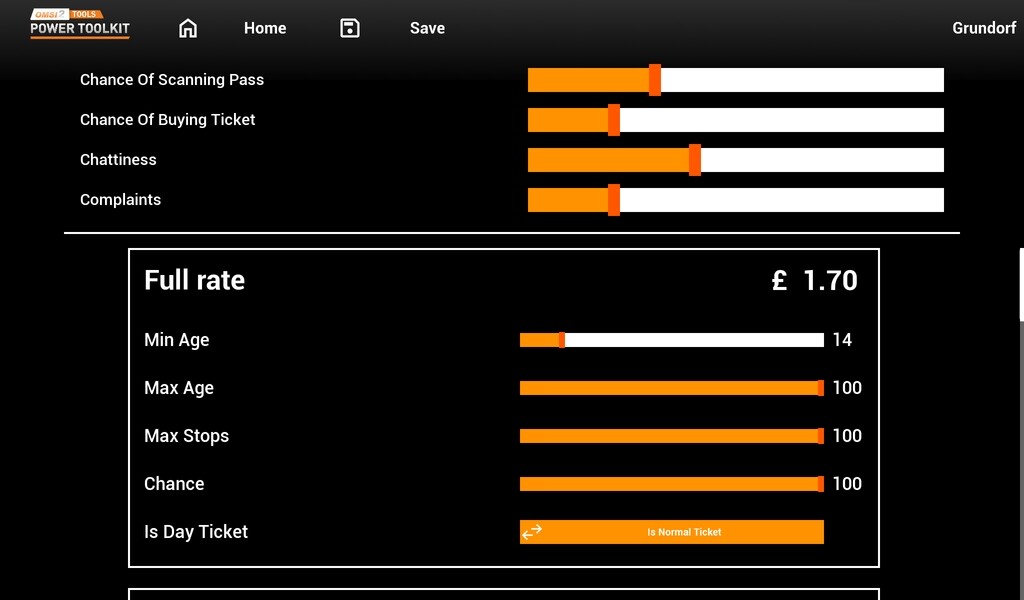
Task: Select the Save menu item
Action: [427, 28]
